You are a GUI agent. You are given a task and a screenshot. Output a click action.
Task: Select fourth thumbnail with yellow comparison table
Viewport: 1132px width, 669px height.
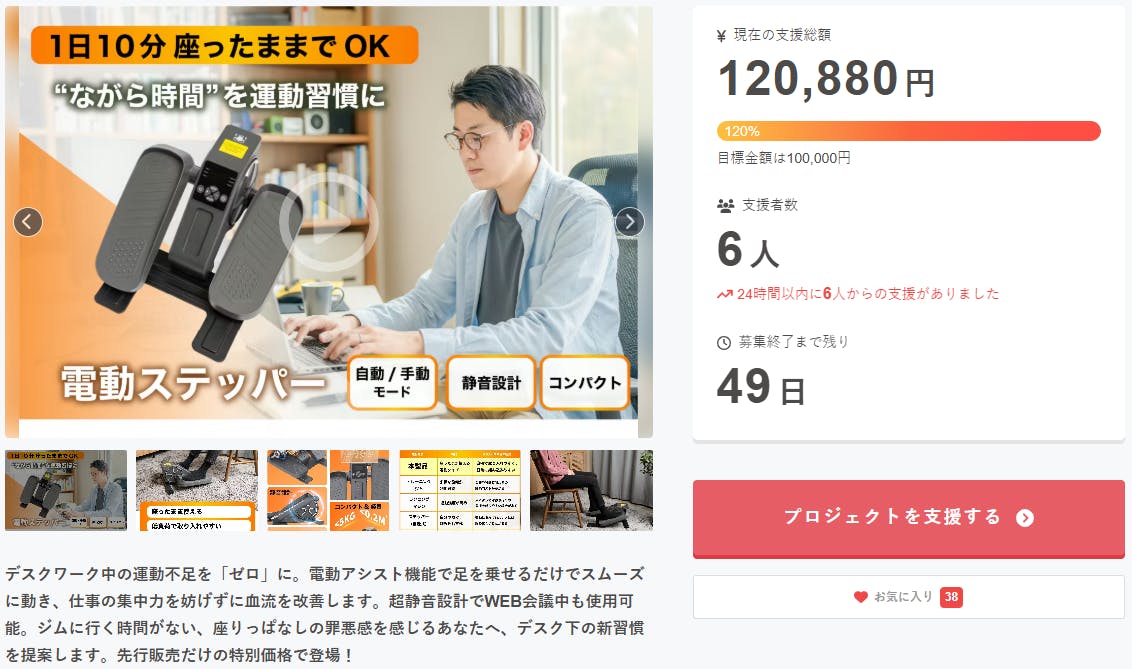pyautogui.click(x=460, y=491)
